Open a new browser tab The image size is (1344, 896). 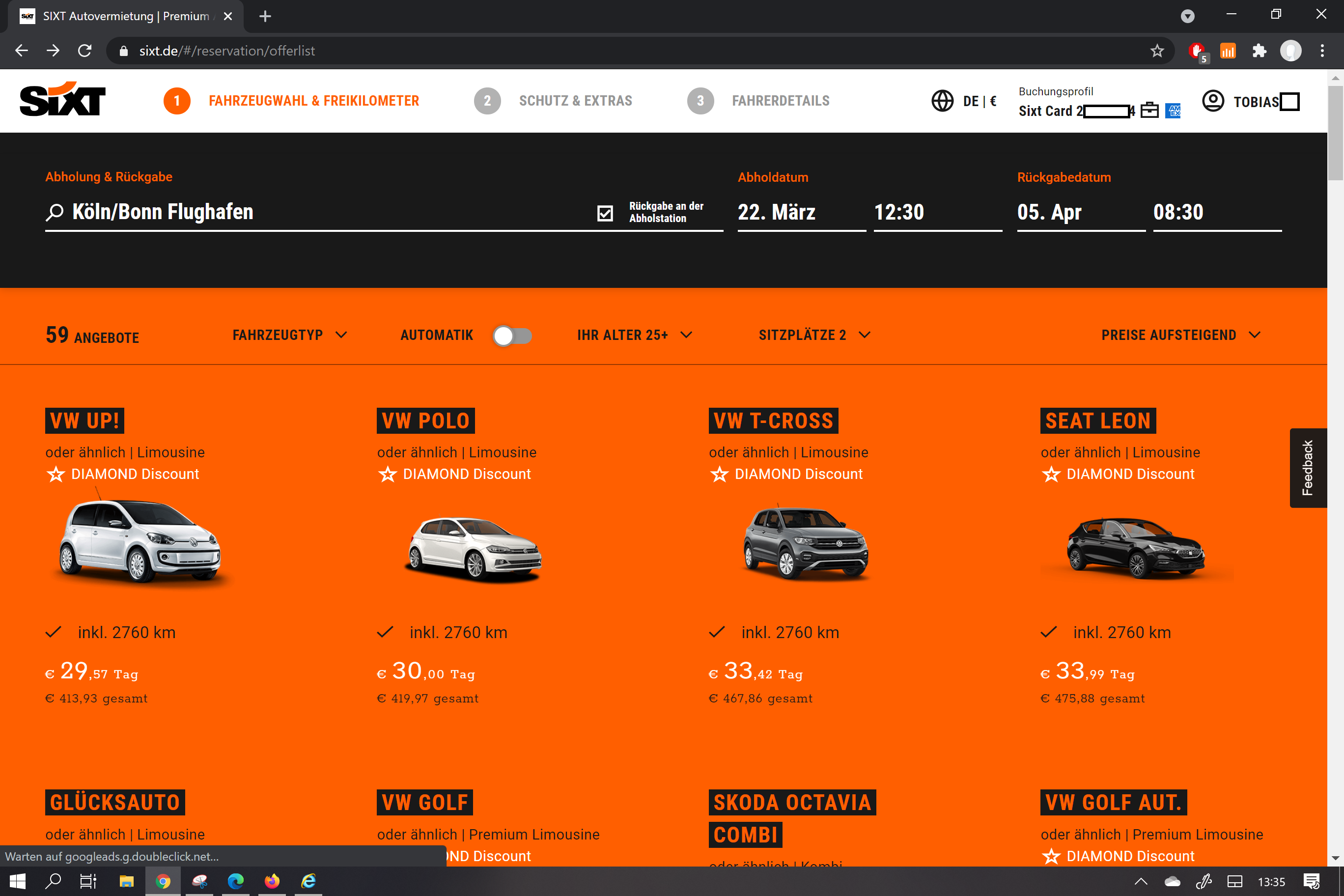tap(265, 16)
